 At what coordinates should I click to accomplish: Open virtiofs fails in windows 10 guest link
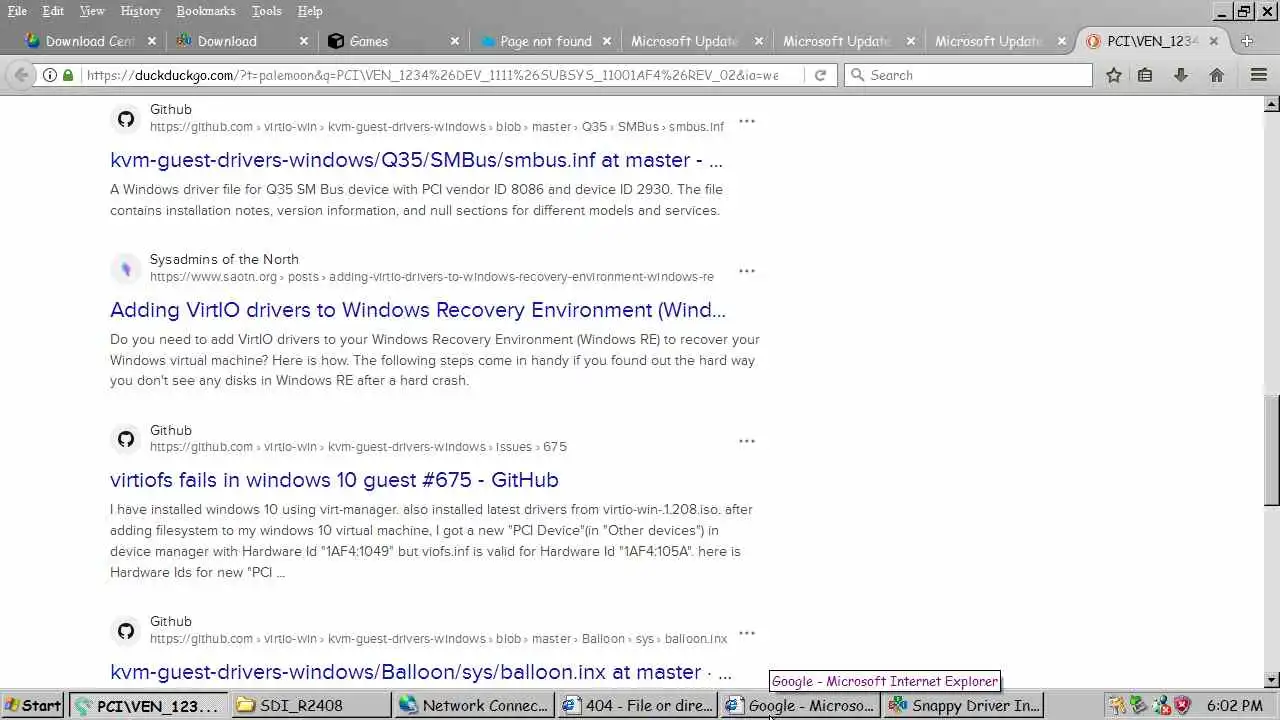pos(334,480)
